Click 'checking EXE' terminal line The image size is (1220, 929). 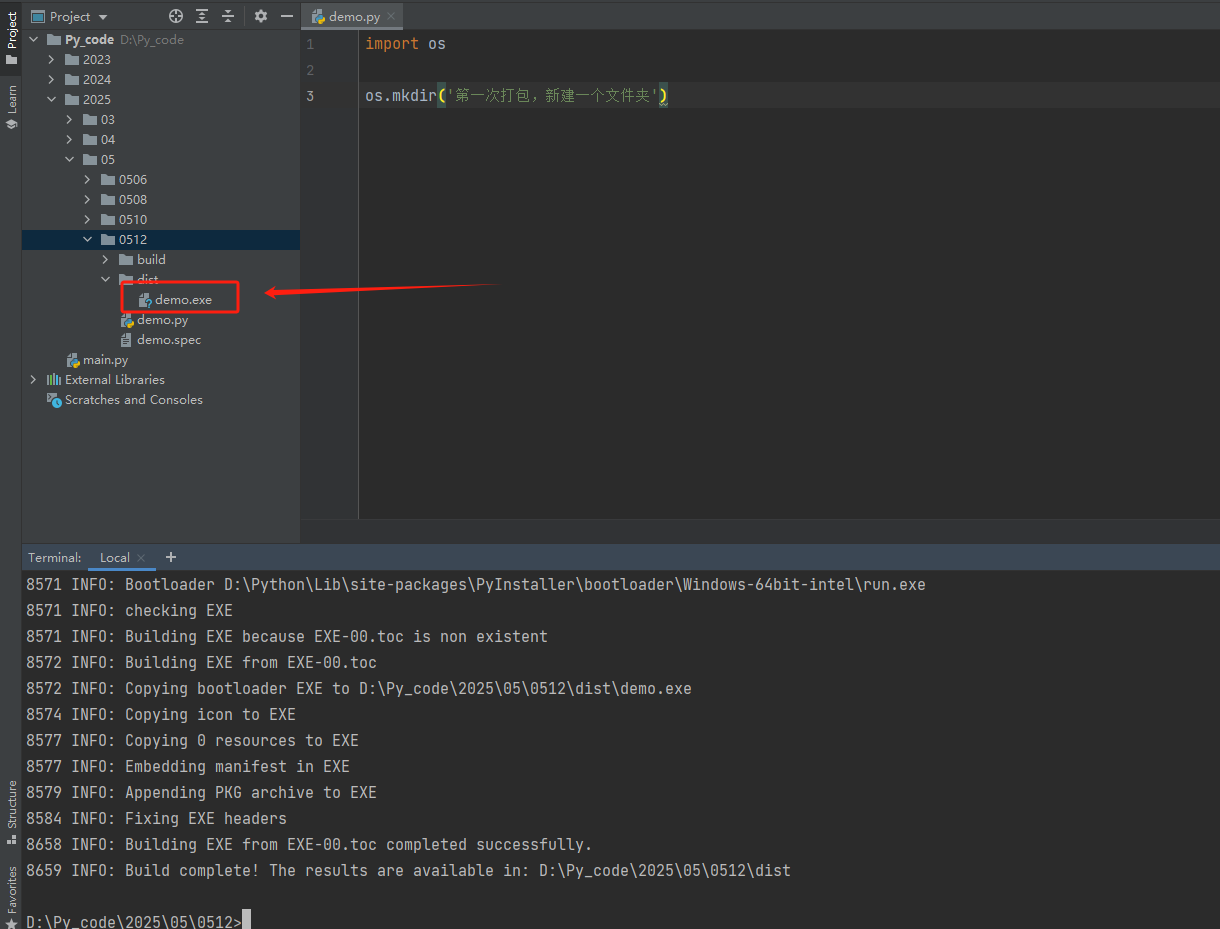129,611
